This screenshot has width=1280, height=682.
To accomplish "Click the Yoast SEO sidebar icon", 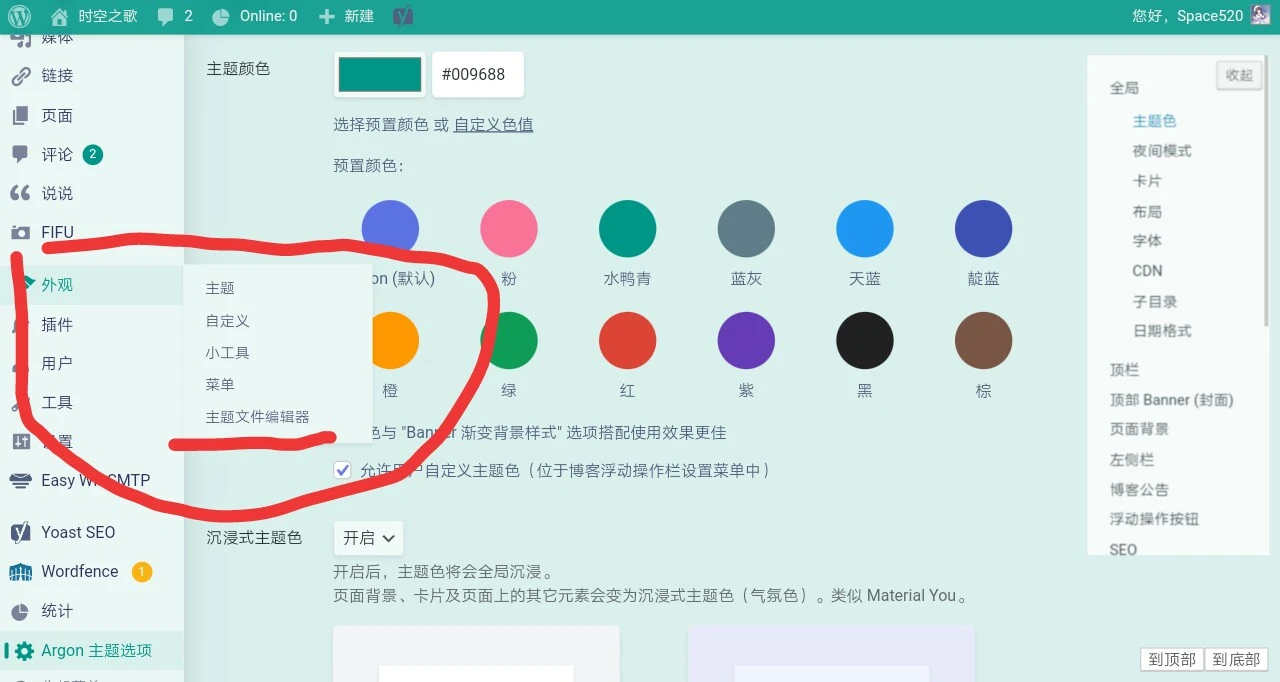I will (20, 532).
